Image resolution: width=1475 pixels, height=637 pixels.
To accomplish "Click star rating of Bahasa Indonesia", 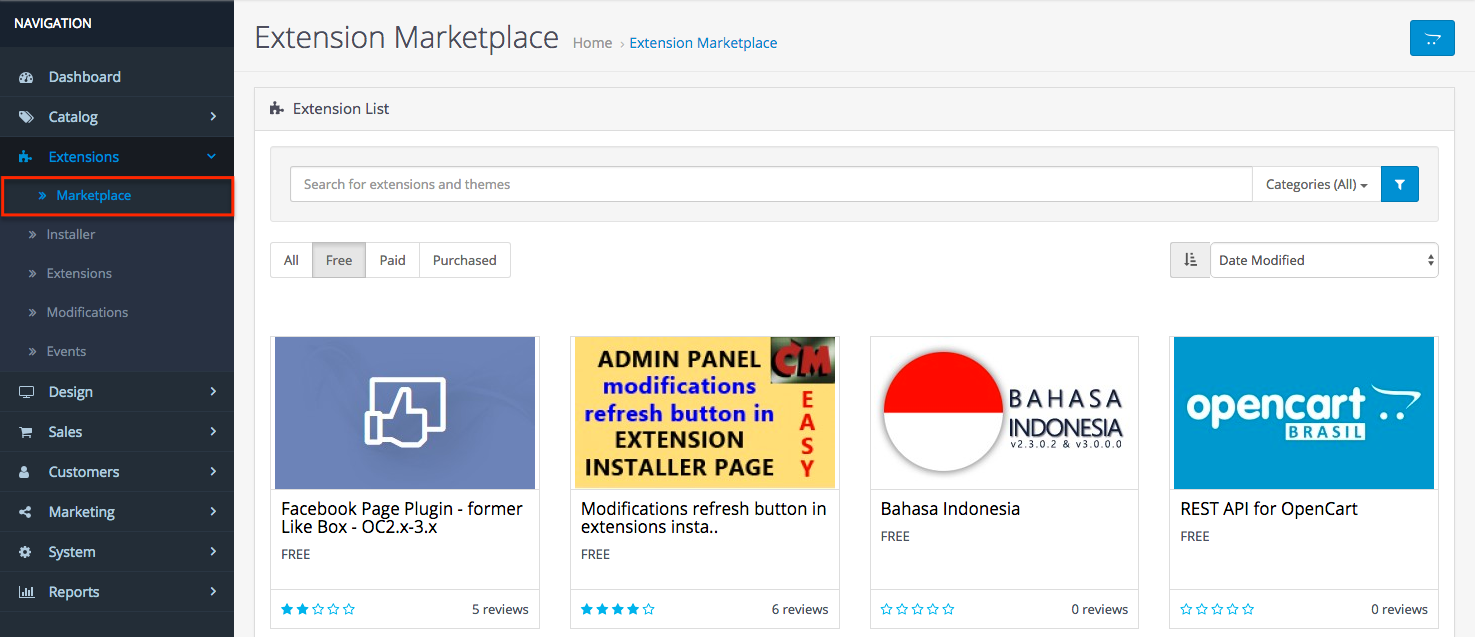I will [x=918, y=609].
